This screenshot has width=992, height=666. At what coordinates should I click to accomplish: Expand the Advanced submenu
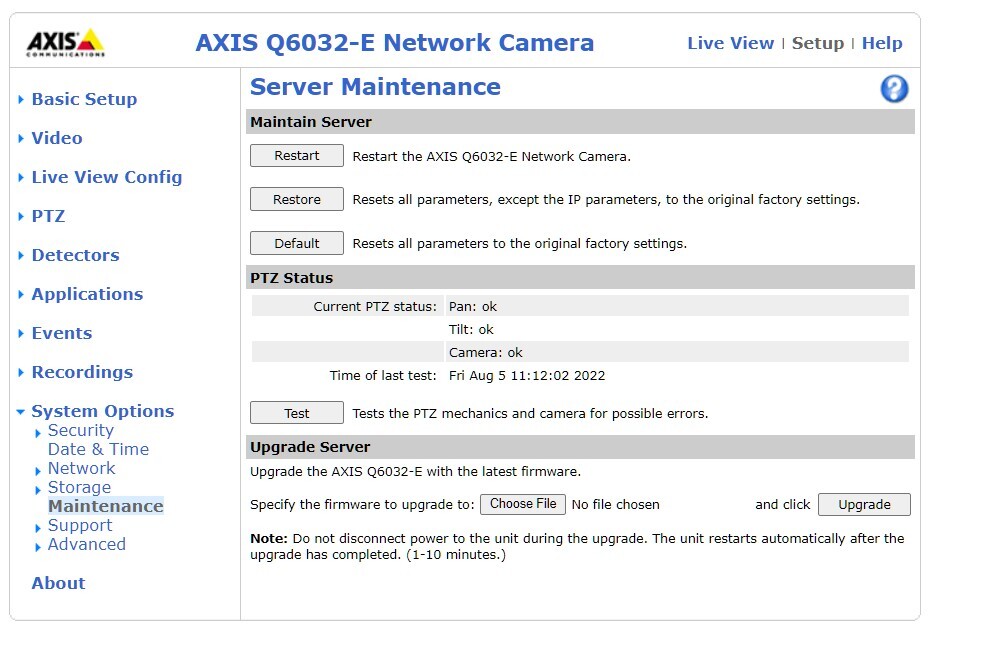point(87,544)
